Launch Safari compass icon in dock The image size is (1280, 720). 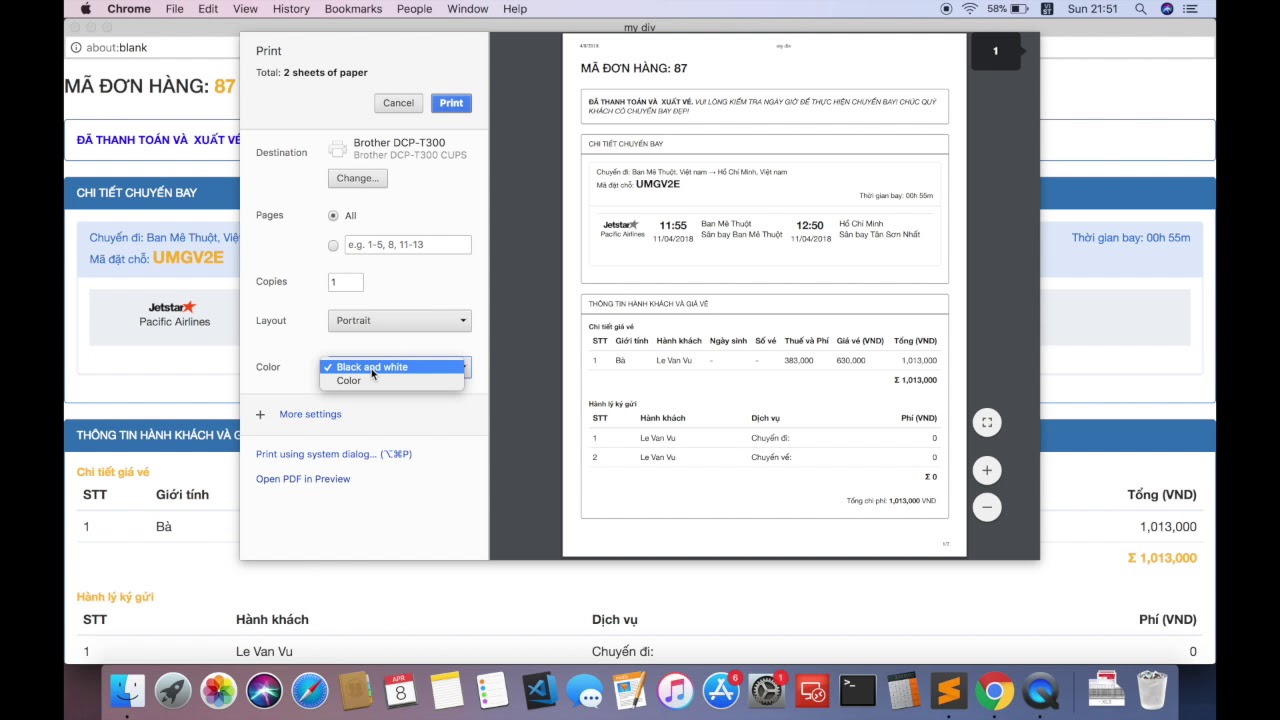(310, 690)
